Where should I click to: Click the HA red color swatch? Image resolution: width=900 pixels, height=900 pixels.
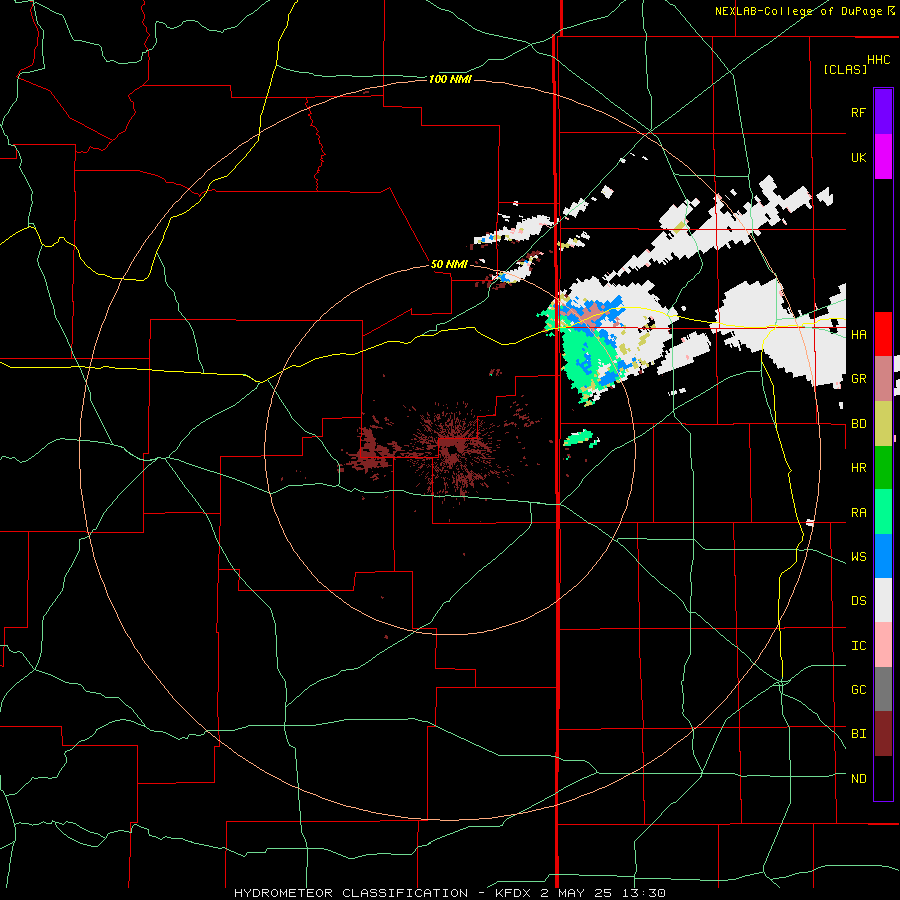[x=883, y=334]
